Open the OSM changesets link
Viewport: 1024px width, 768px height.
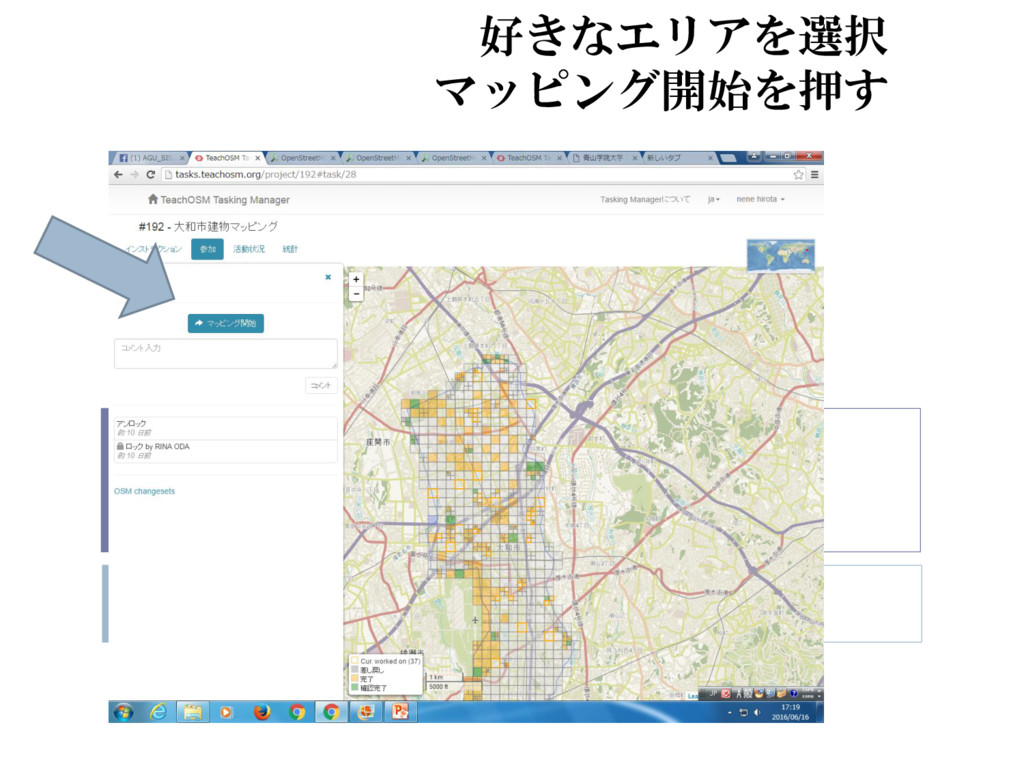tap(144, 491)
